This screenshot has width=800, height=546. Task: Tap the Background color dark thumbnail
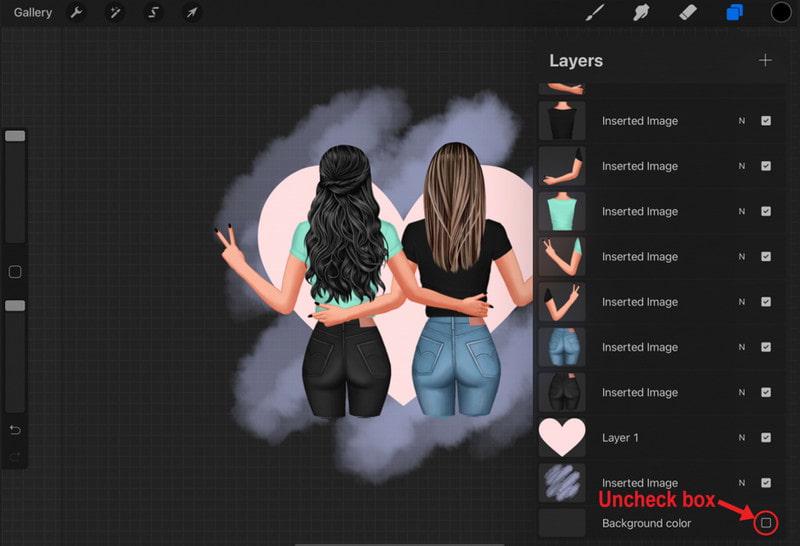[x=562, y=523]
